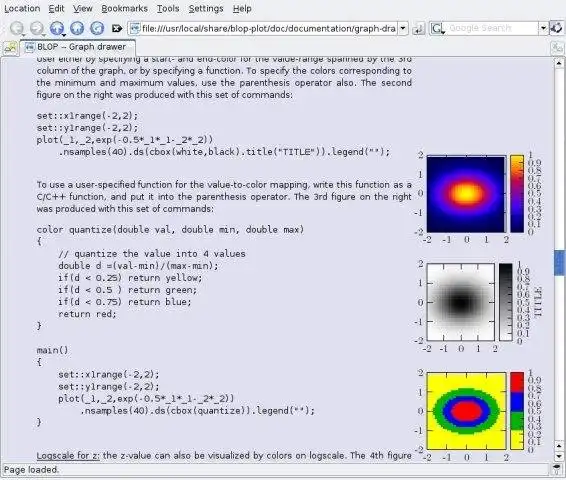Click the Forward navigation arrow icon
This screenshot has width=566, height=480.
tap(36, 28)
